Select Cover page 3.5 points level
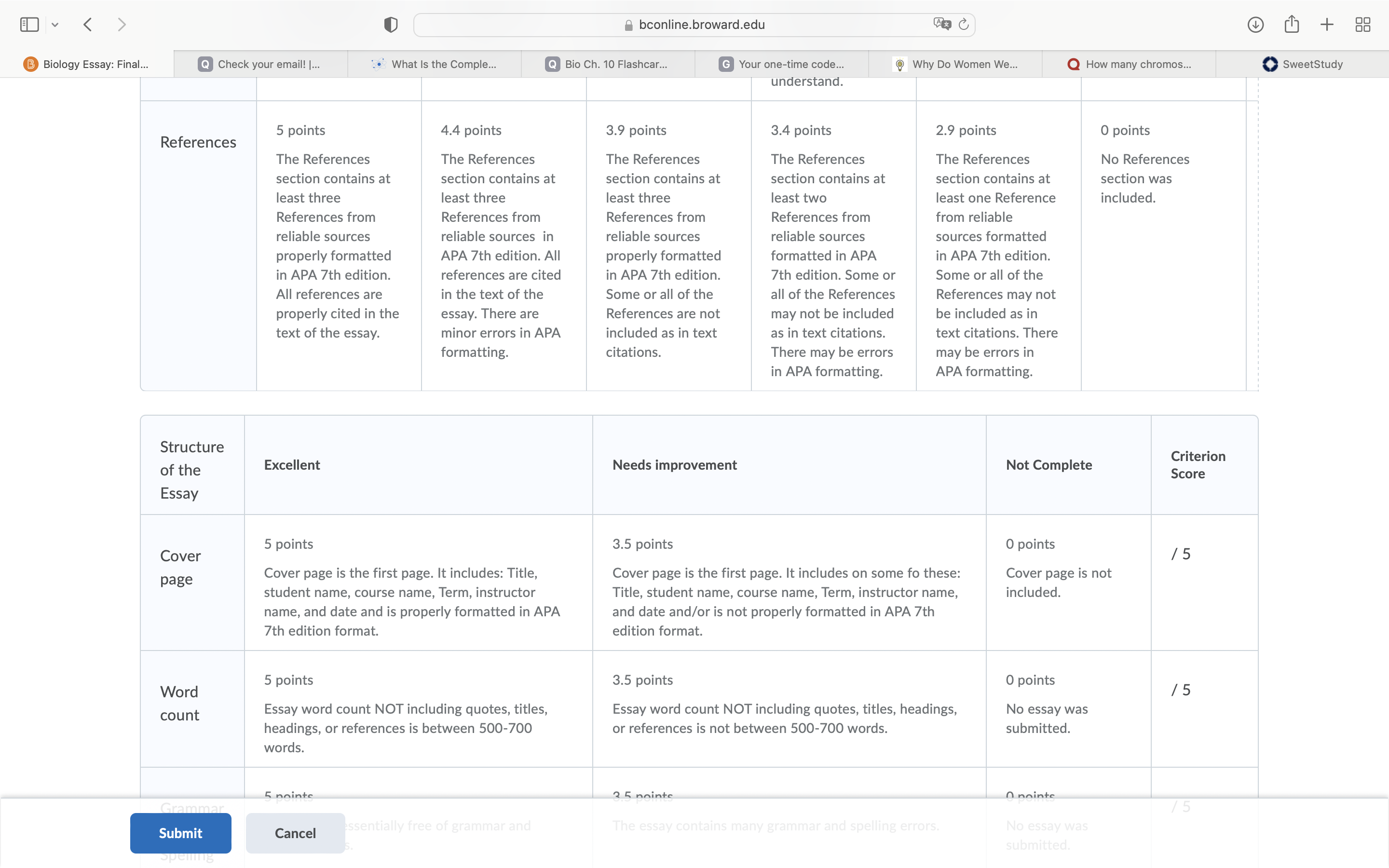 point(789,582)
